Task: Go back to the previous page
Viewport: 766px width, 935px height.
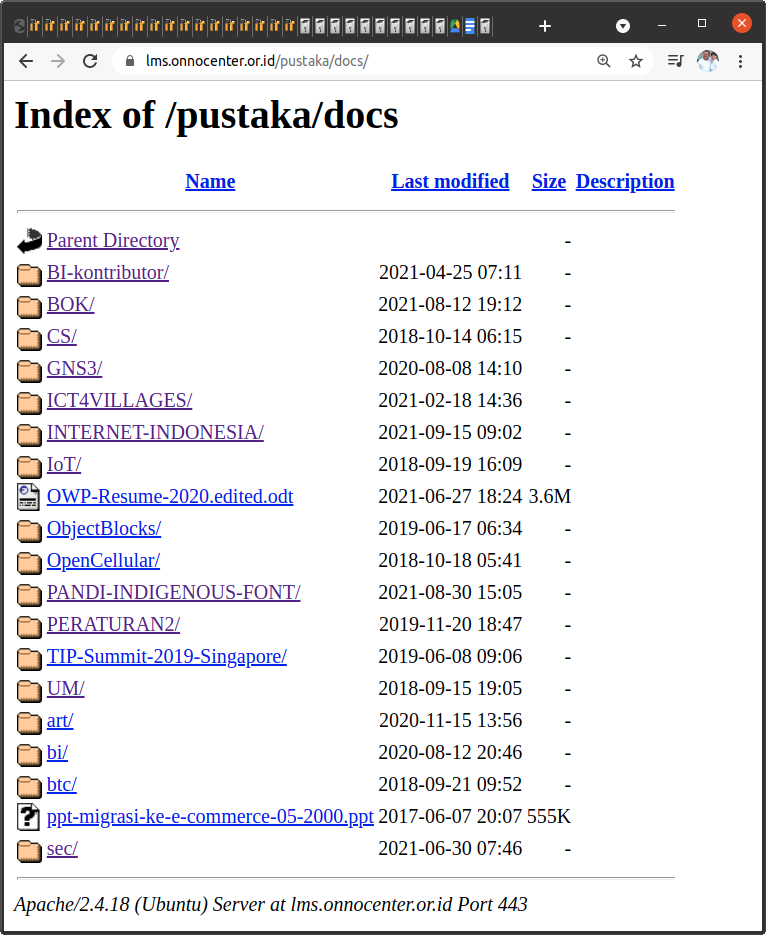Action: click(26, 61)
